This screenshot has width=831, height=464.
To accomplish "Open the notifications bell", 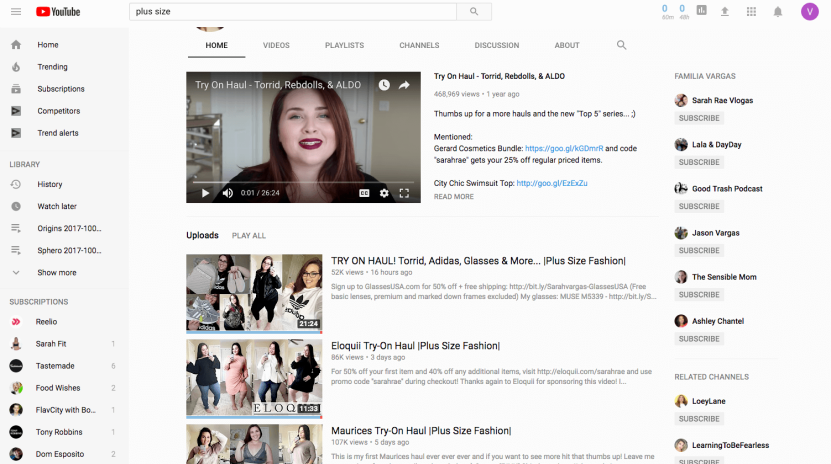I will coord(777,11).
